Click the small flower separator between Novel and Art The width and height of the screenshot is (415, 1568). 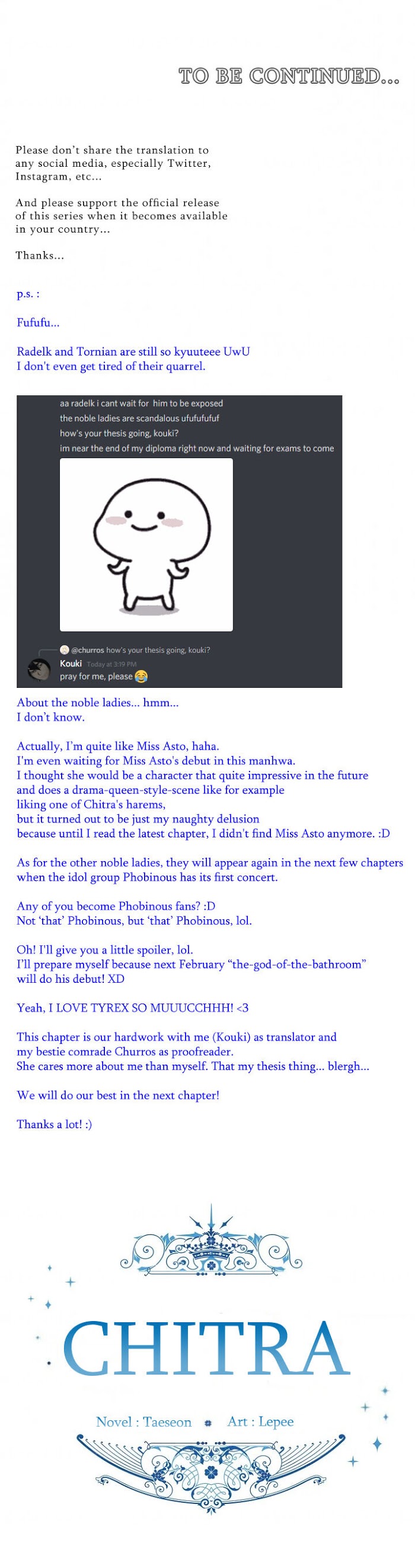click(209, 1423)
